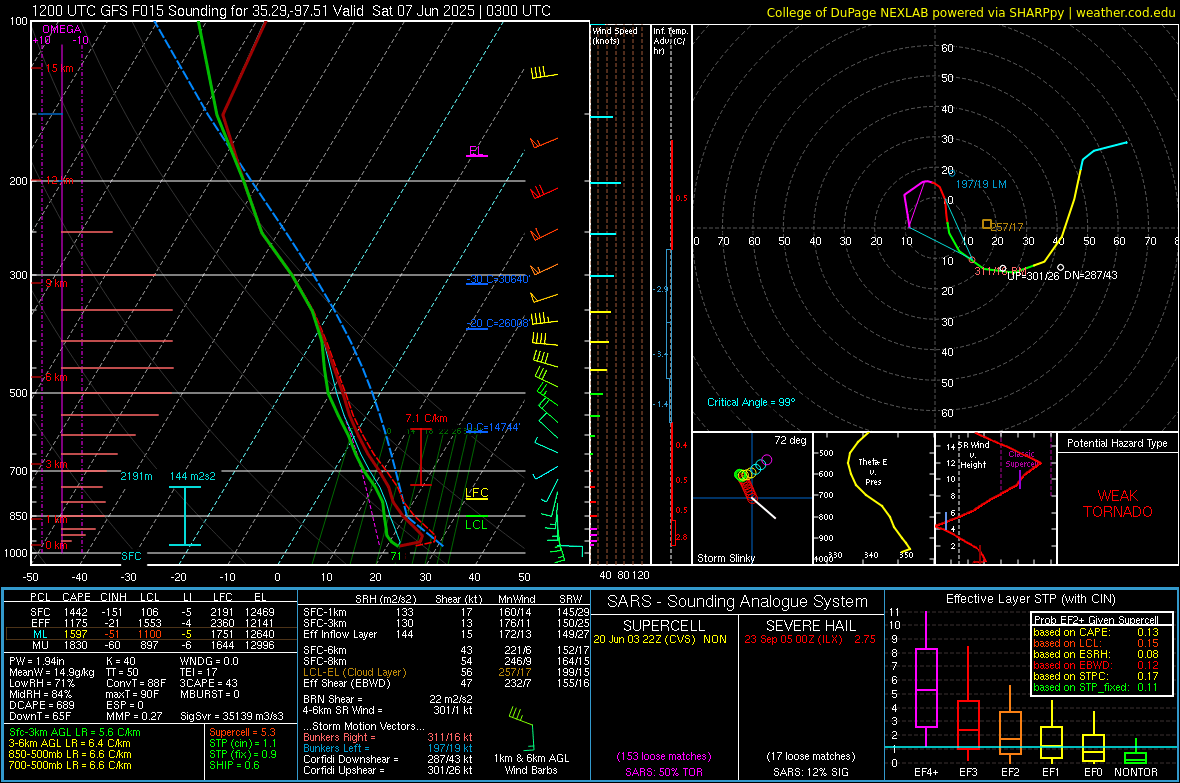Click the Wind Speed (knots) panel header
Viewport: 1180px width, 783px height.
point(615,35)
